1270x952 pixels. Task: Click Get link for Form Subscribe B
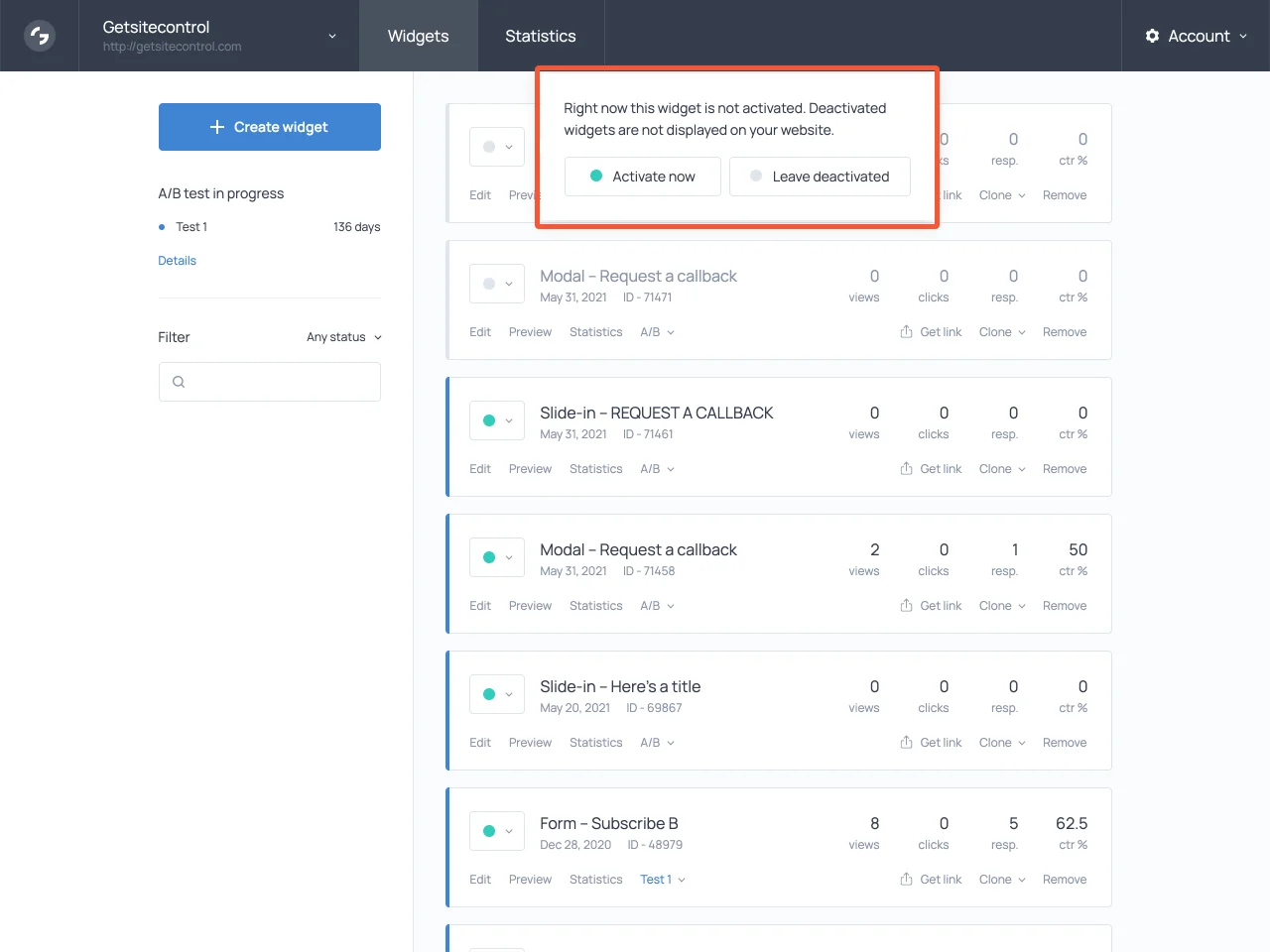[x=931, y=880]
